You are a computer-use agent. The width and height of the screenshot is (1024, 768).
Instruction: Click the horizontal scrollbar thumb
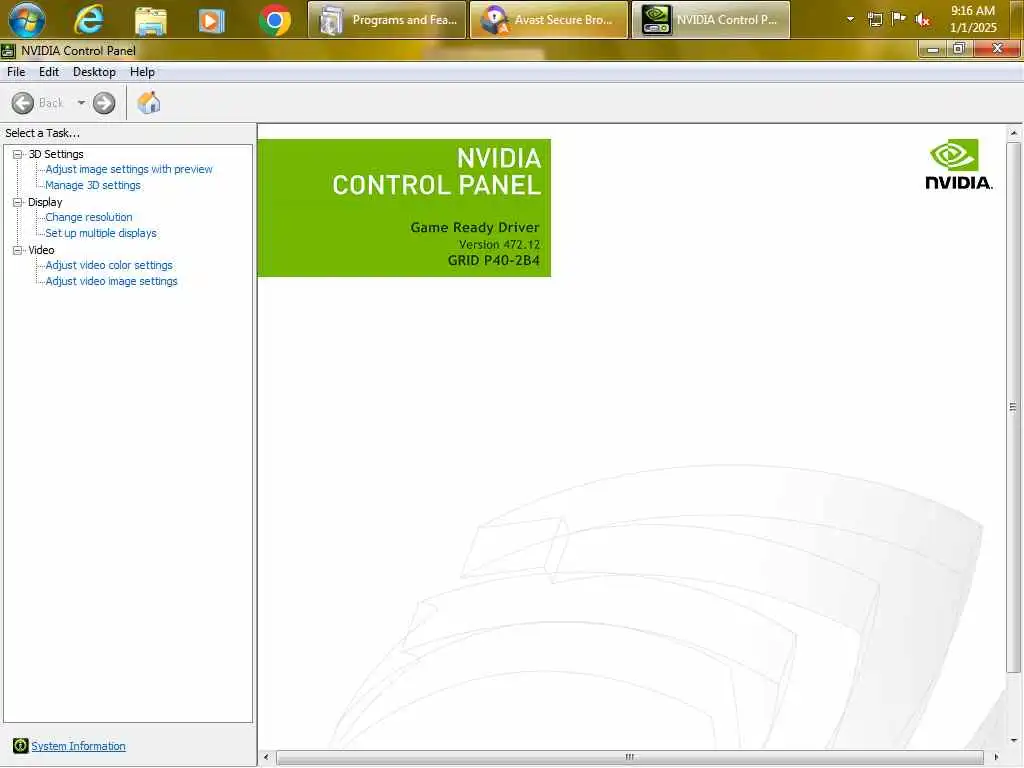click(x=630, y=757)
